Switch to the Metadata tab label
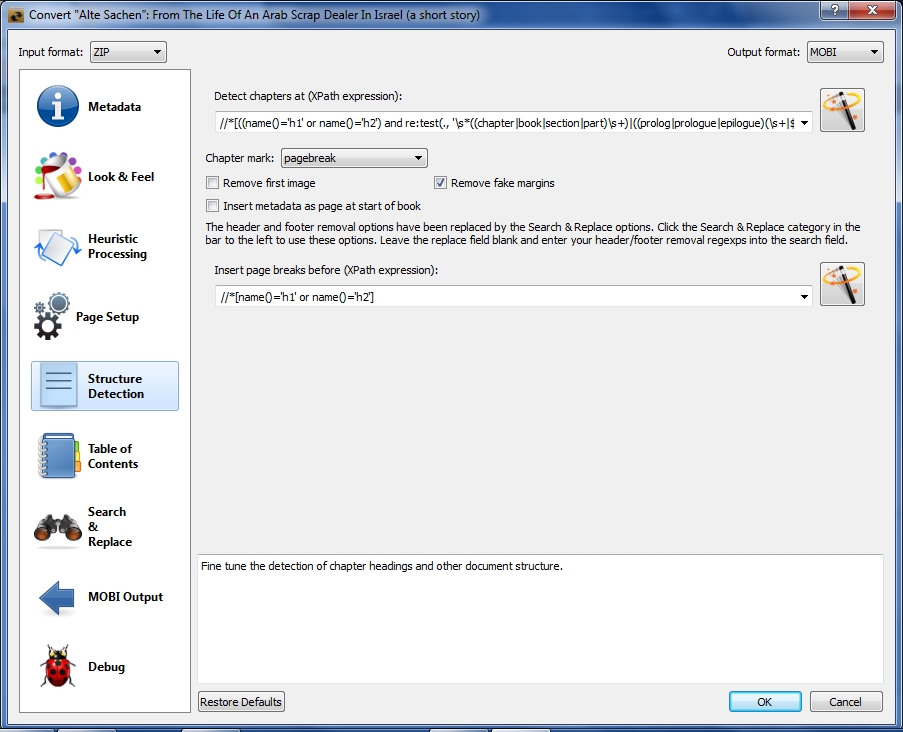This screenshot has height=732, width=903. [x=115, y=107]
